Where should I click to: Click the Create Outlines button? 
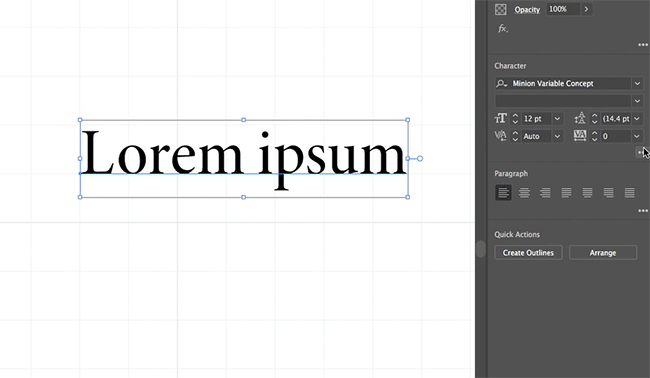point(528,253)
